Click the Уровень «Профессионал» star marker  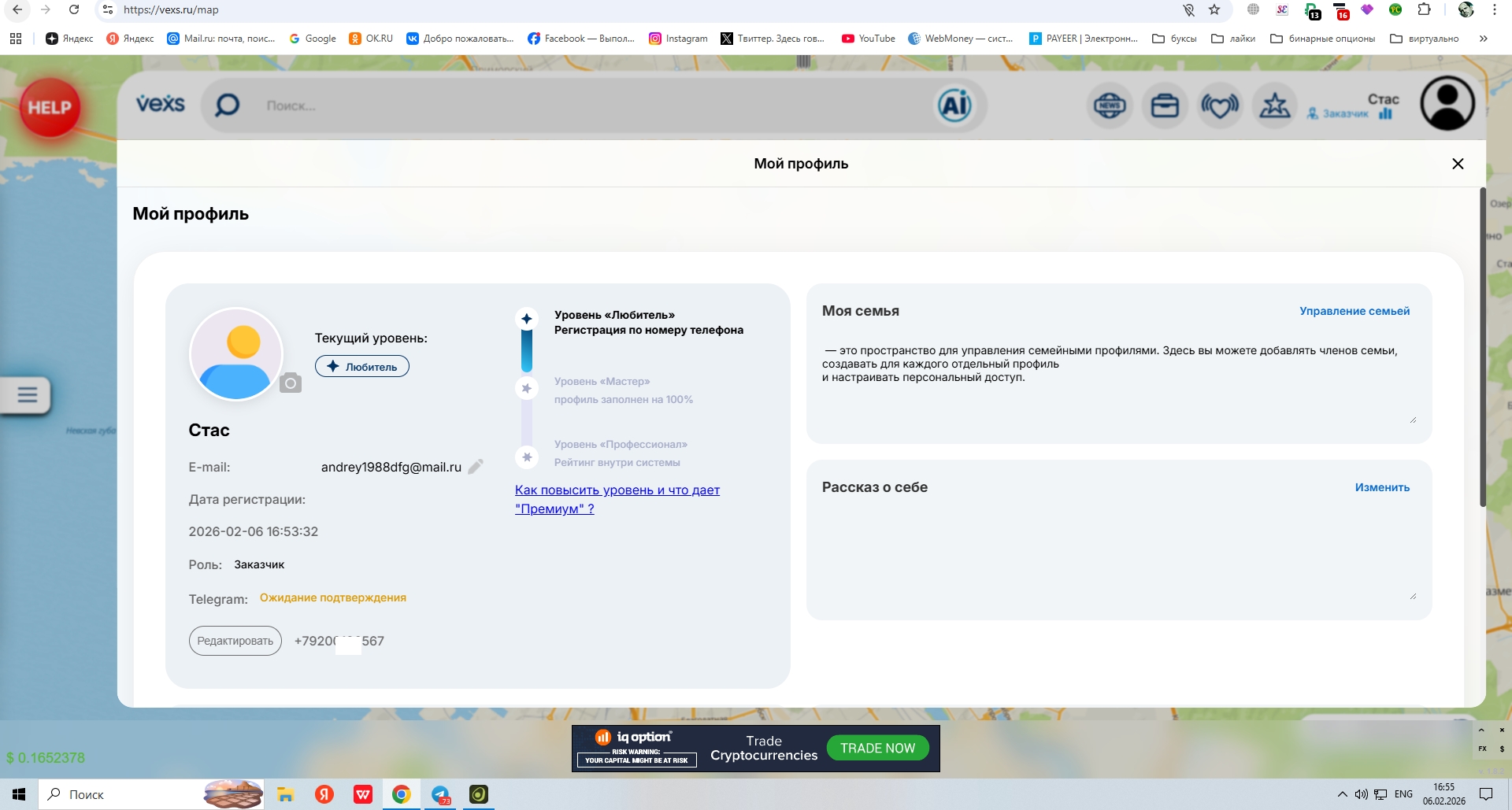(527, 457)
